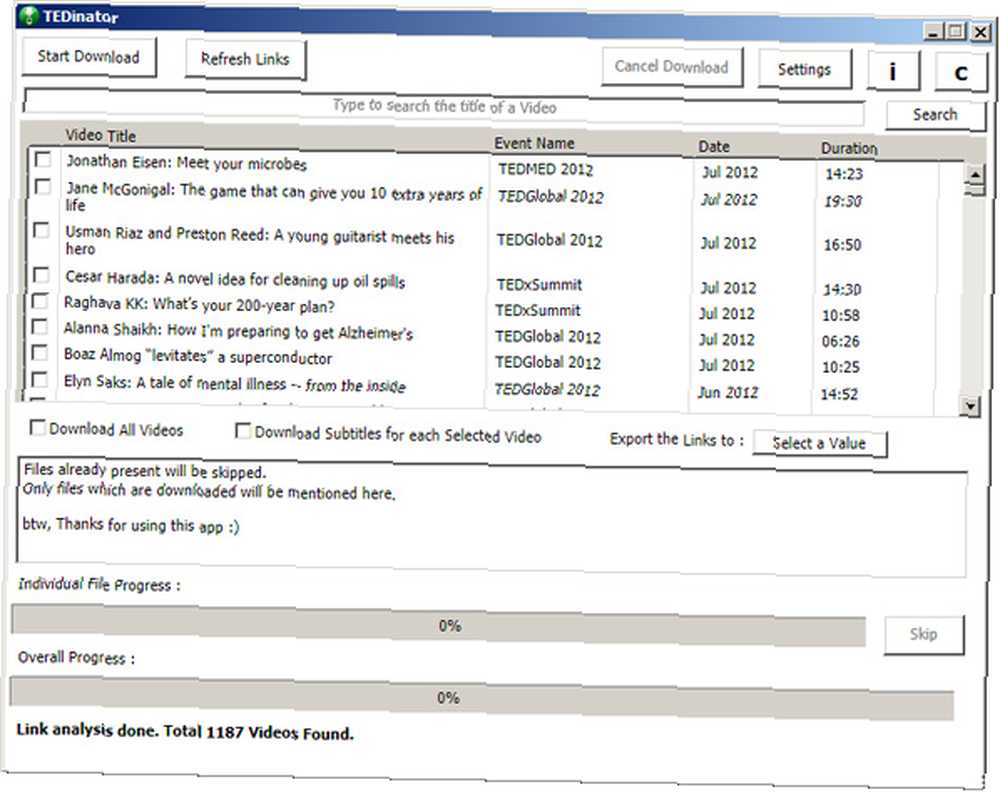Viewport: 1000px width, 792px height.
Task: Open the Settings dialog
Action: click(x=804, y=69)
